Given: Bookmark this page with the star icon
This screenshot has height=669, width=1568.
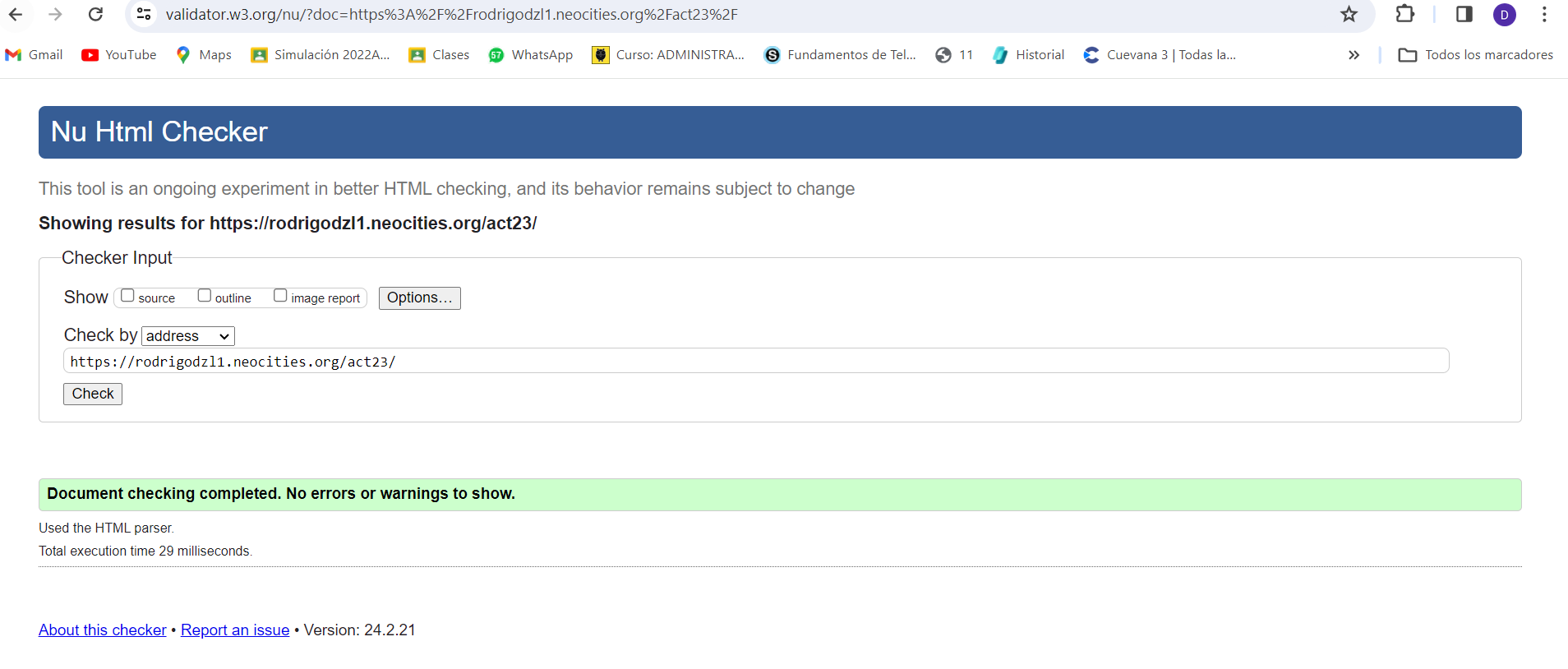Looking at the screenshot, I should (1349, 14).
